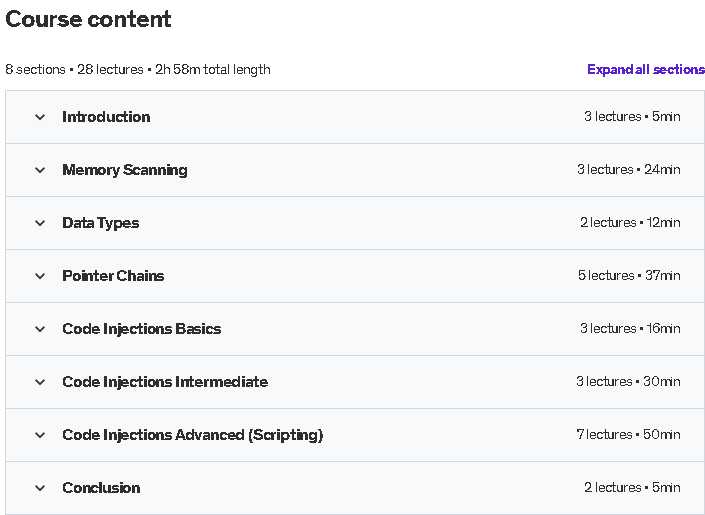Click the '2 lectures • 12min' text
Image resolution: width=705 pixels, height=515 pixels.
click(x=630, y=223)
